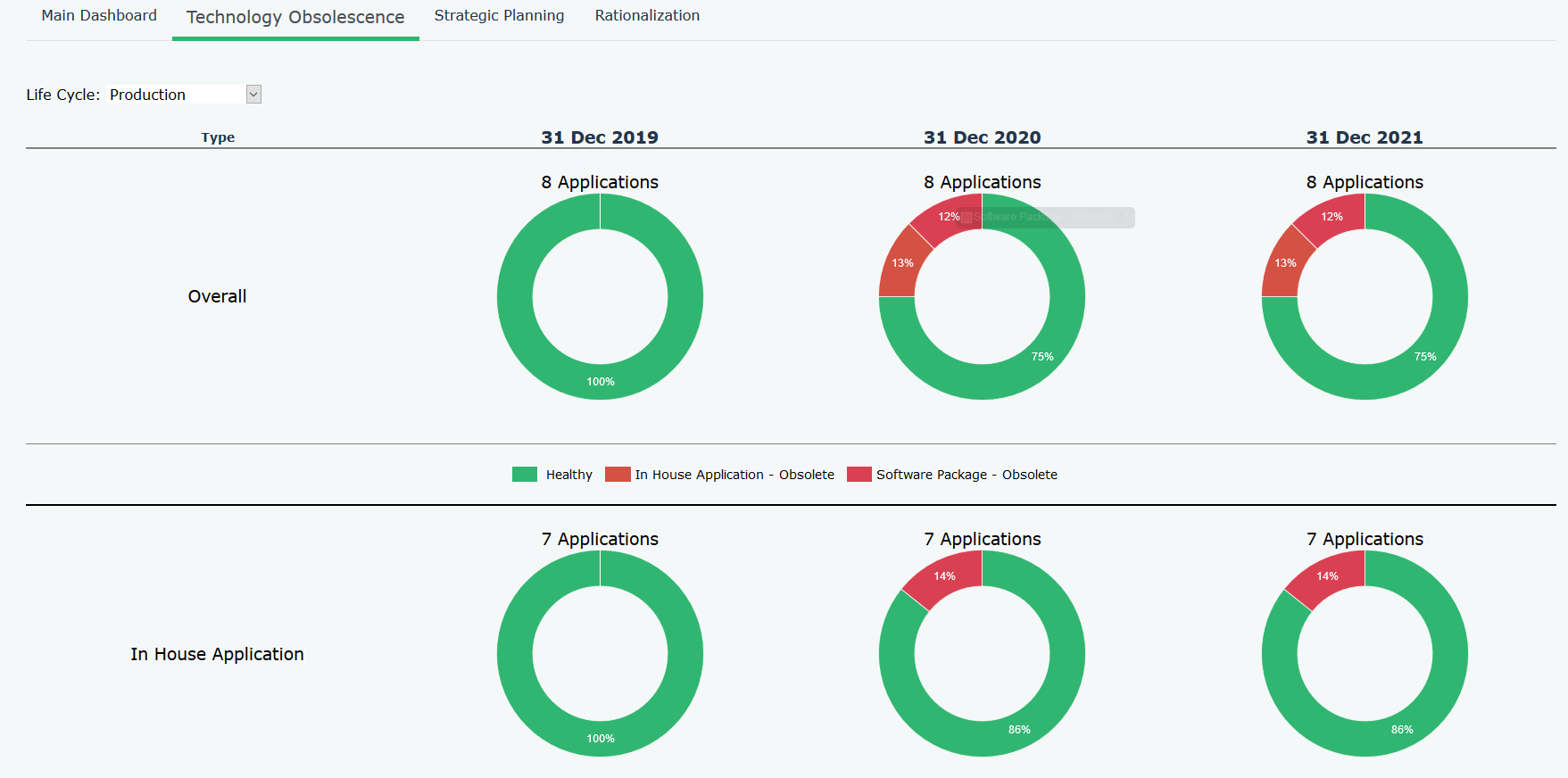Screen dimensions: 1568x778
Task: Select the 12% slice in 2020 Overall donut
Action: point(950,215)
